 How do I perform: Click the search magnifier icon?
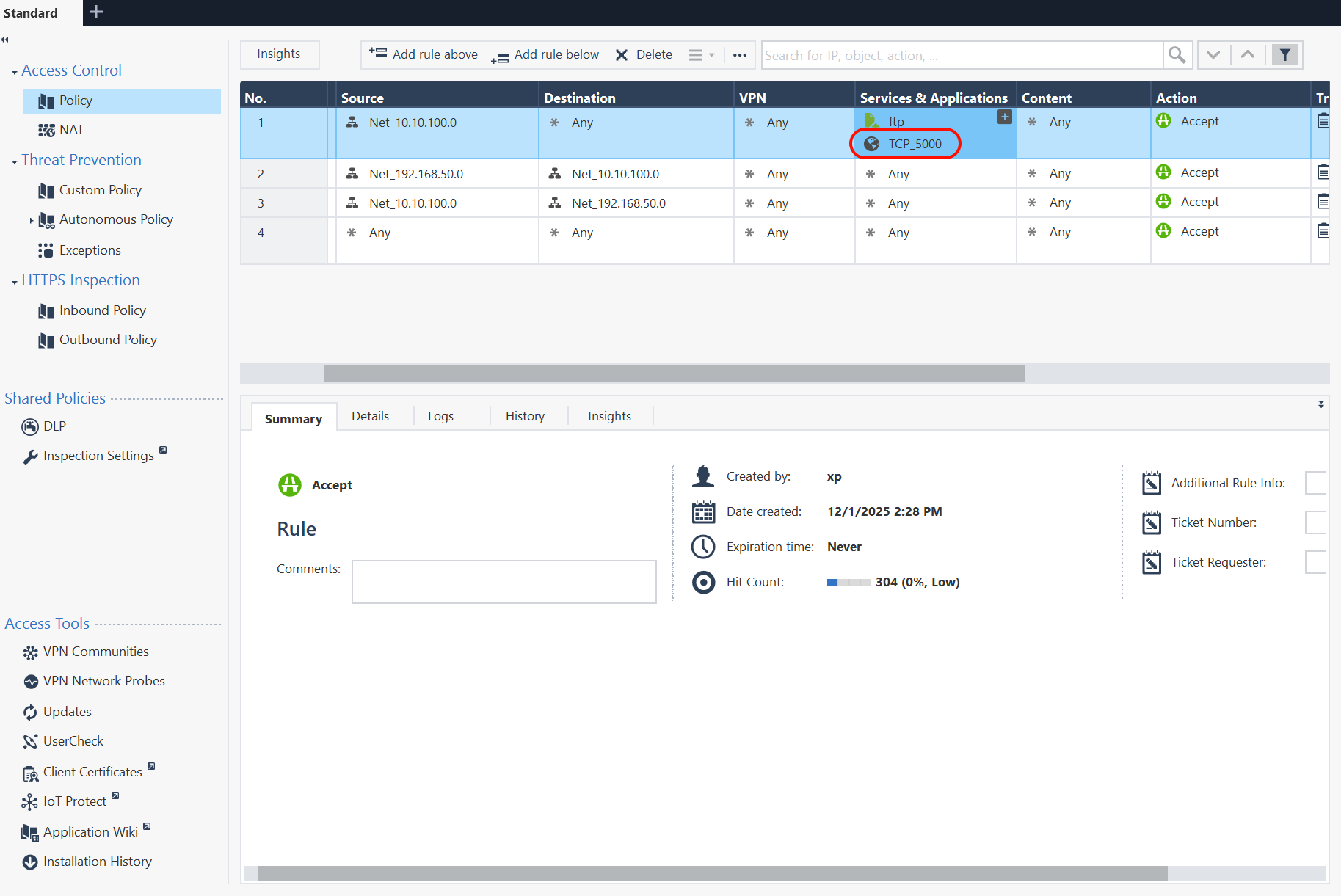[x=1177, y=55]
